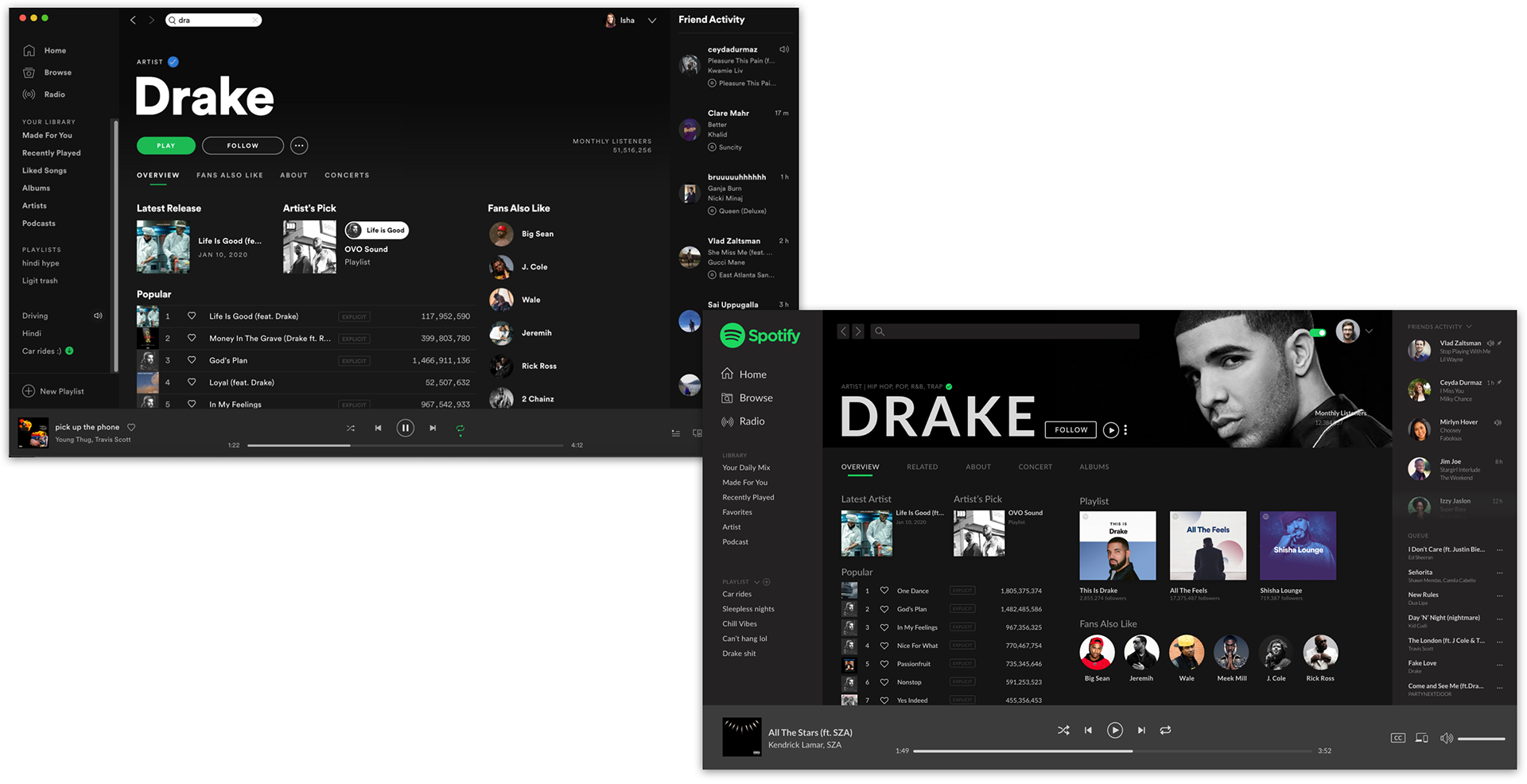Image resolution: width=1527 pixels, height=784 pixels.
Task: Open more options for New Rules in the queue
Action: 1500,596
